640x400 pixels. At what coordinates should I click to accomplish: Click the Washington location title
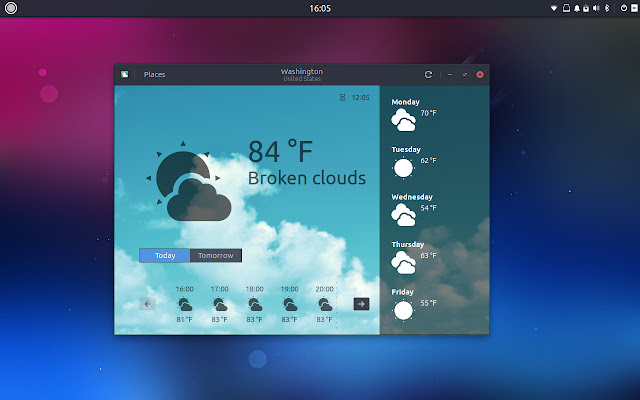pyautogui.click(x=302, y=71)
